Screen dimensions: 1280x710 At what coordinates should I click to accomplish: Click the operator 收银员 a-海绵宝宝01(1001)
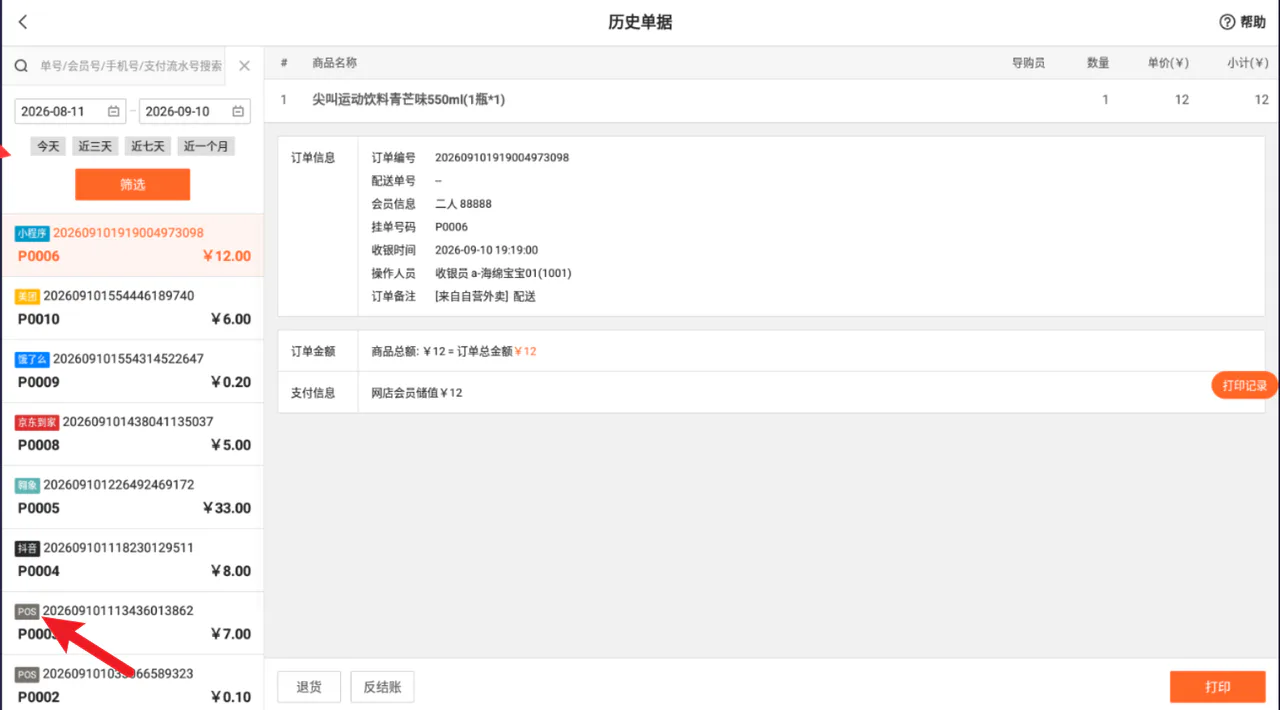[x=503, y=273]
